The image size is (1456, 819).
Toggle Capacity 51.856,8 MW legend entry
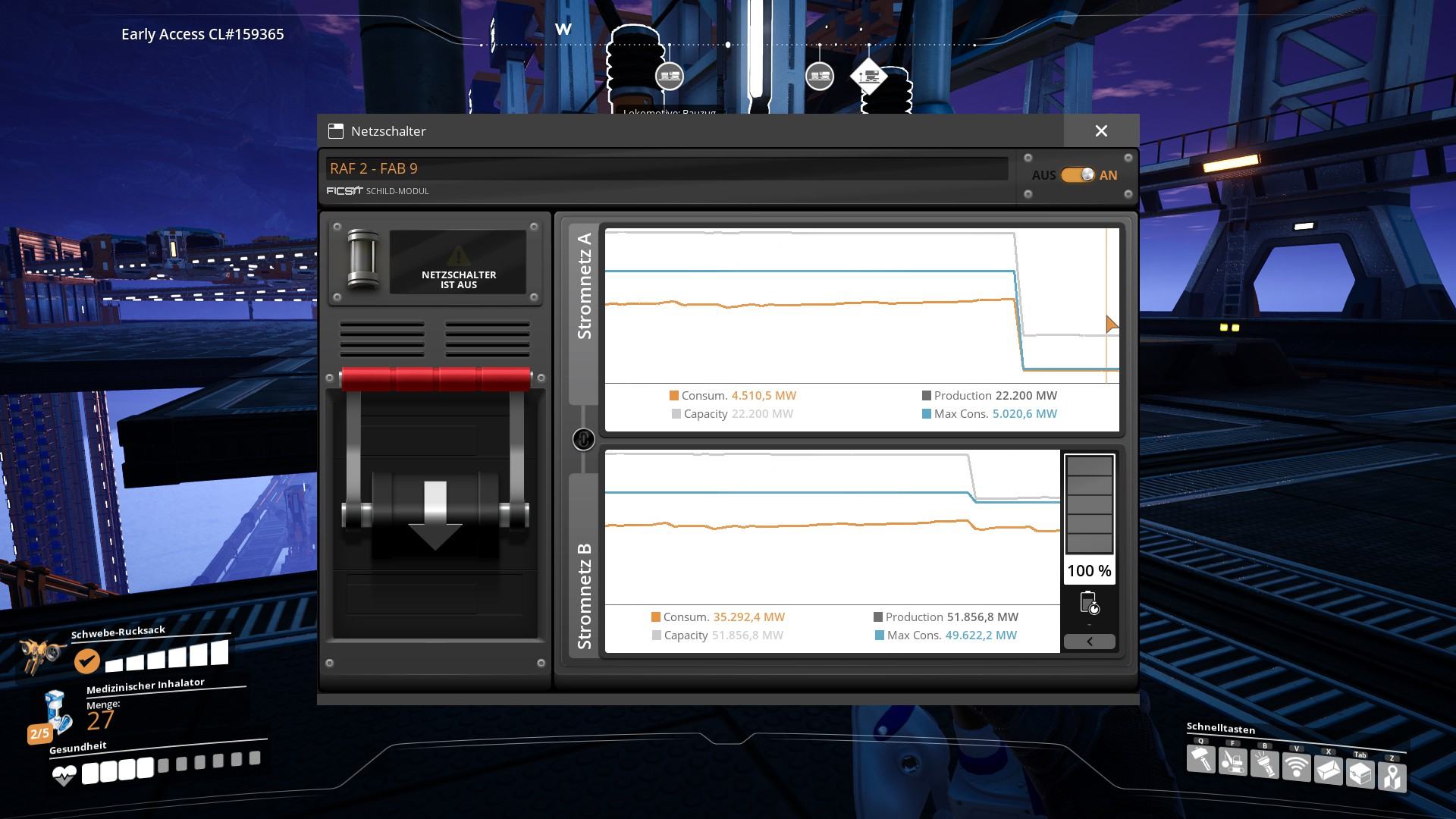(718, 635)
